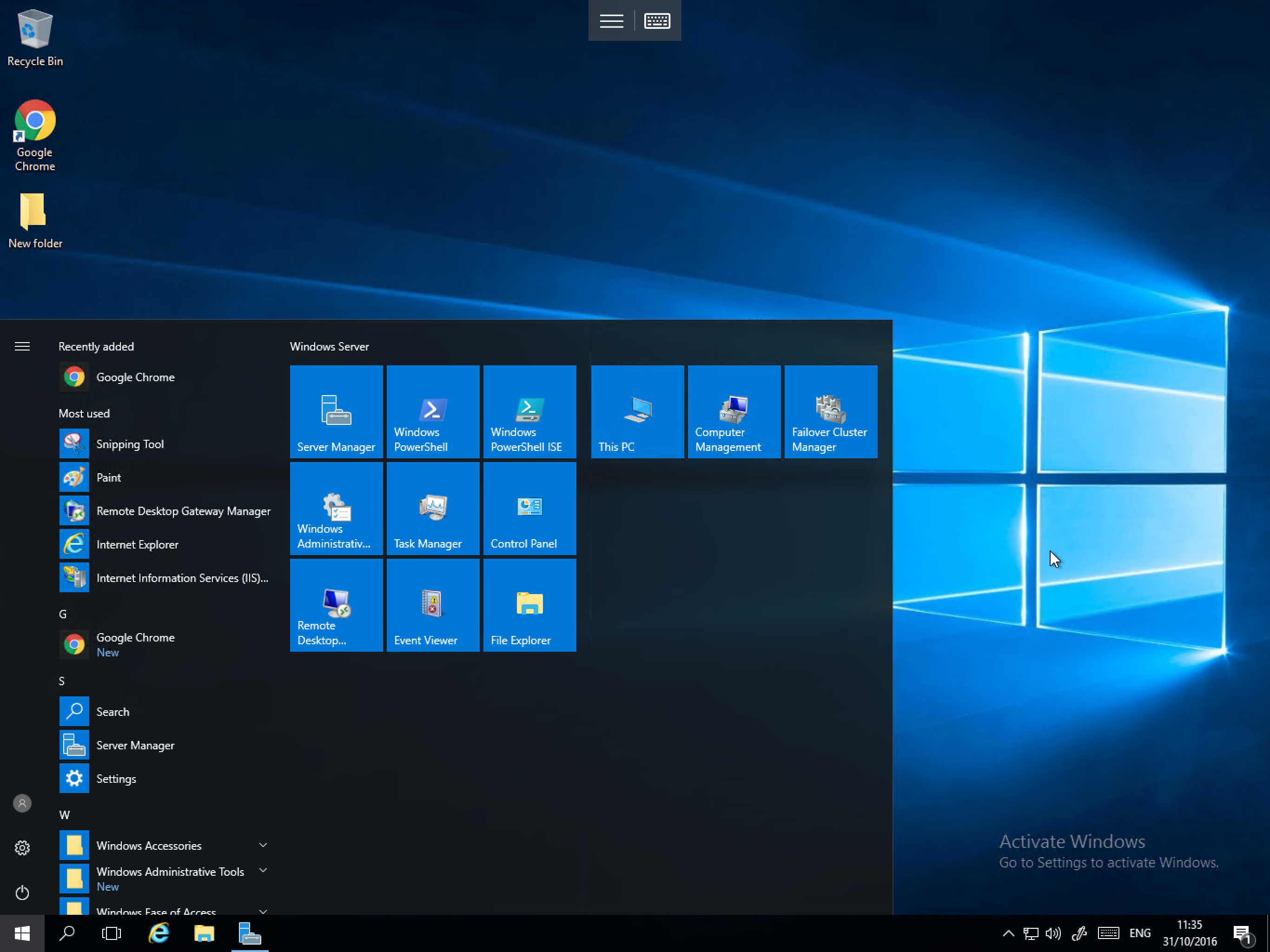
Task: Open Settings in the apps list
Action: (x=165, y=779)
